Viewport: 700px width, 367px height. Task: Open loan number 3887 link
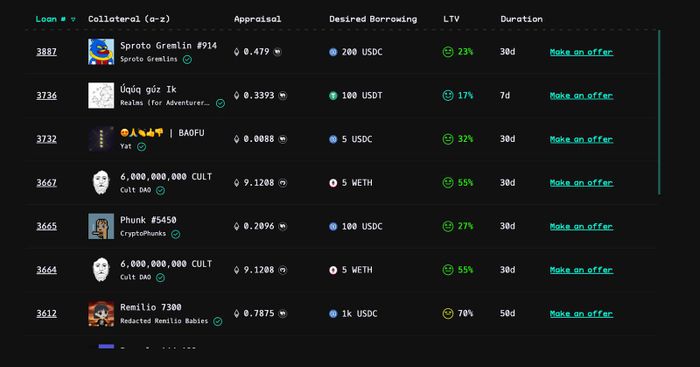46,52
